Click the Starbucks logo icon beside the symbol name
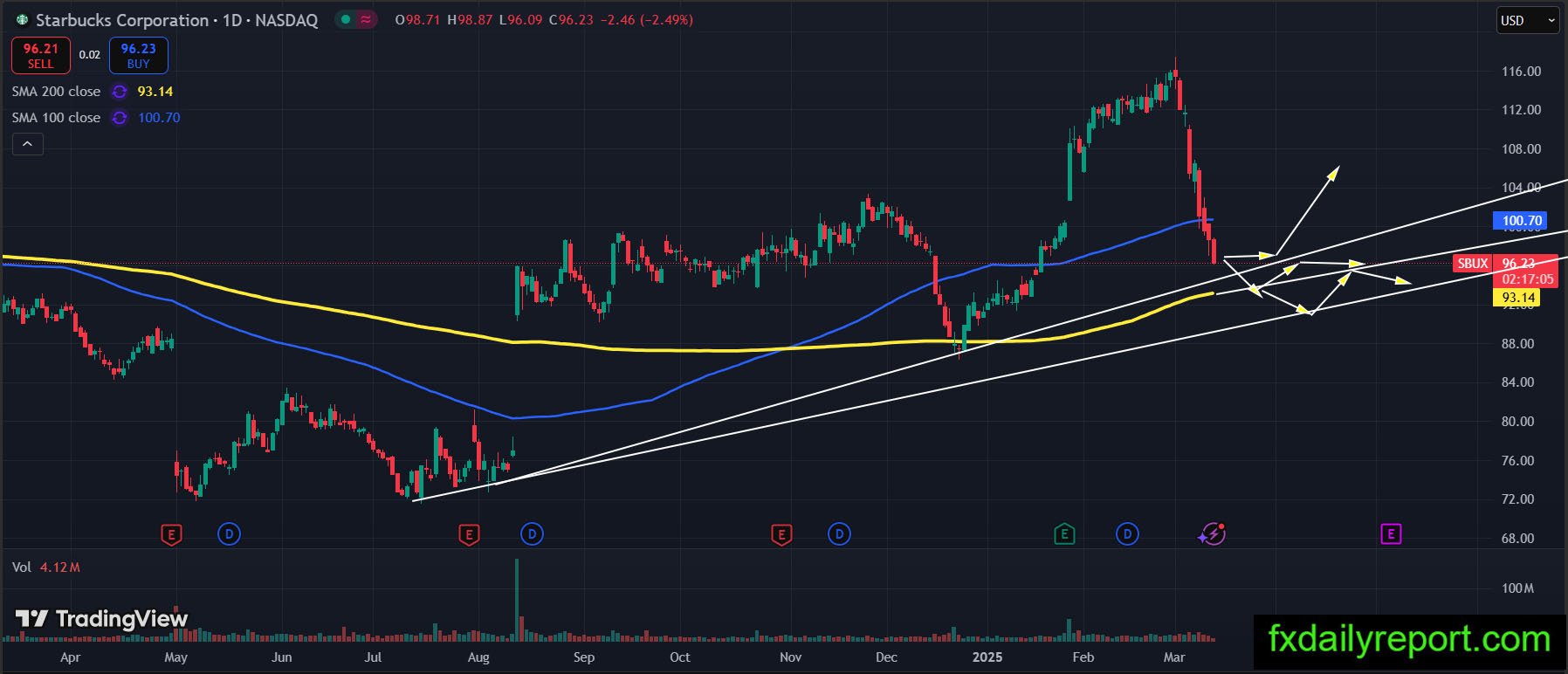Screen dimensions: 1568x674 pos(22,19)
